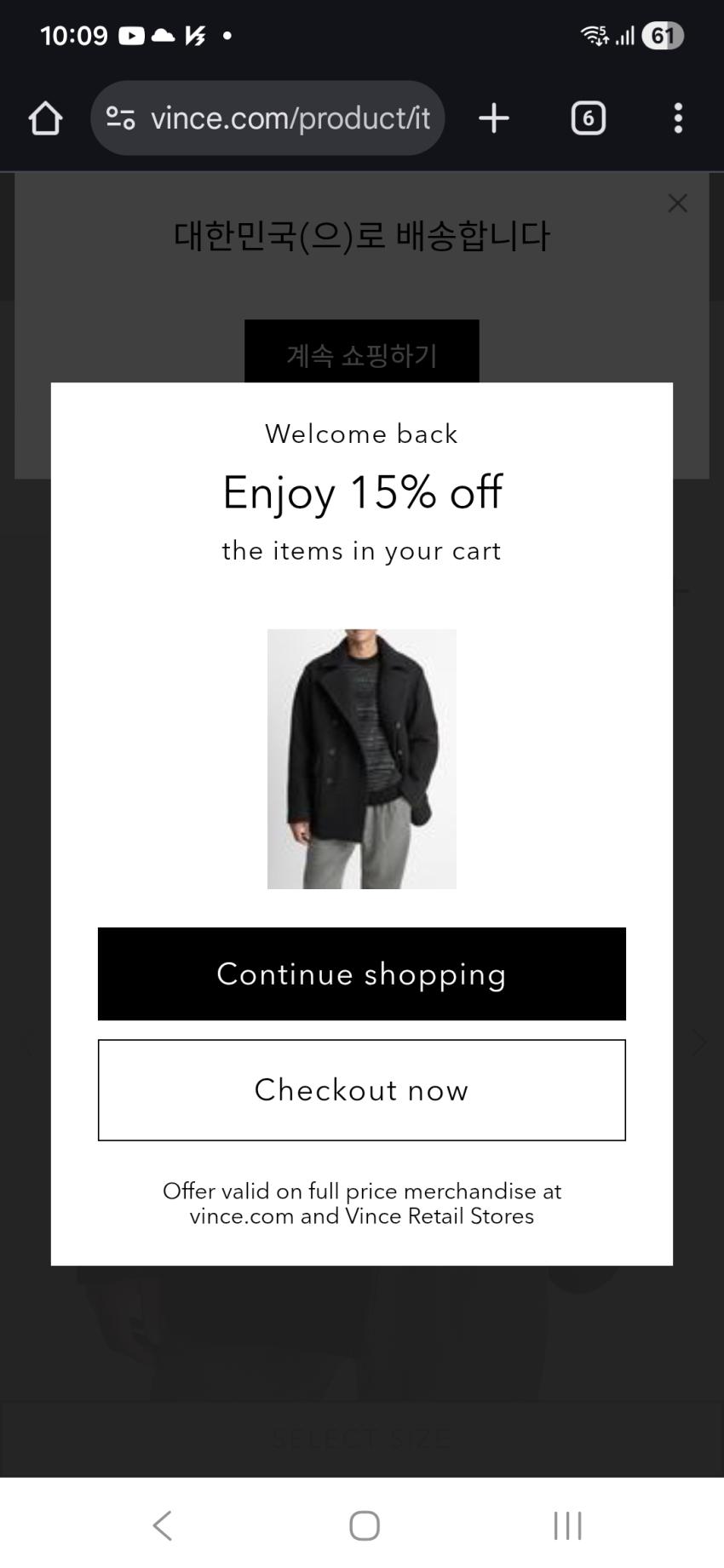
Task: Tap the cloud notification icon
Action: pos(163,36)
